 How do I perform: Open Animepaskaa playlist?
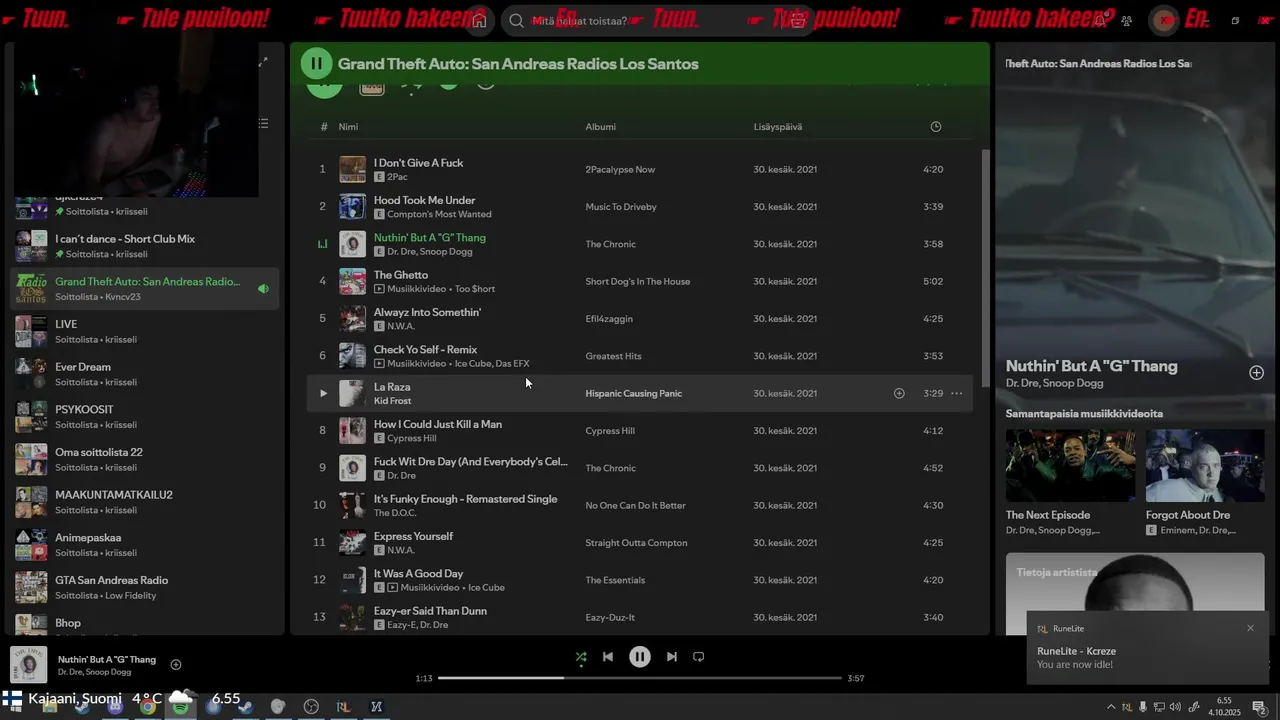pos(145,545)
